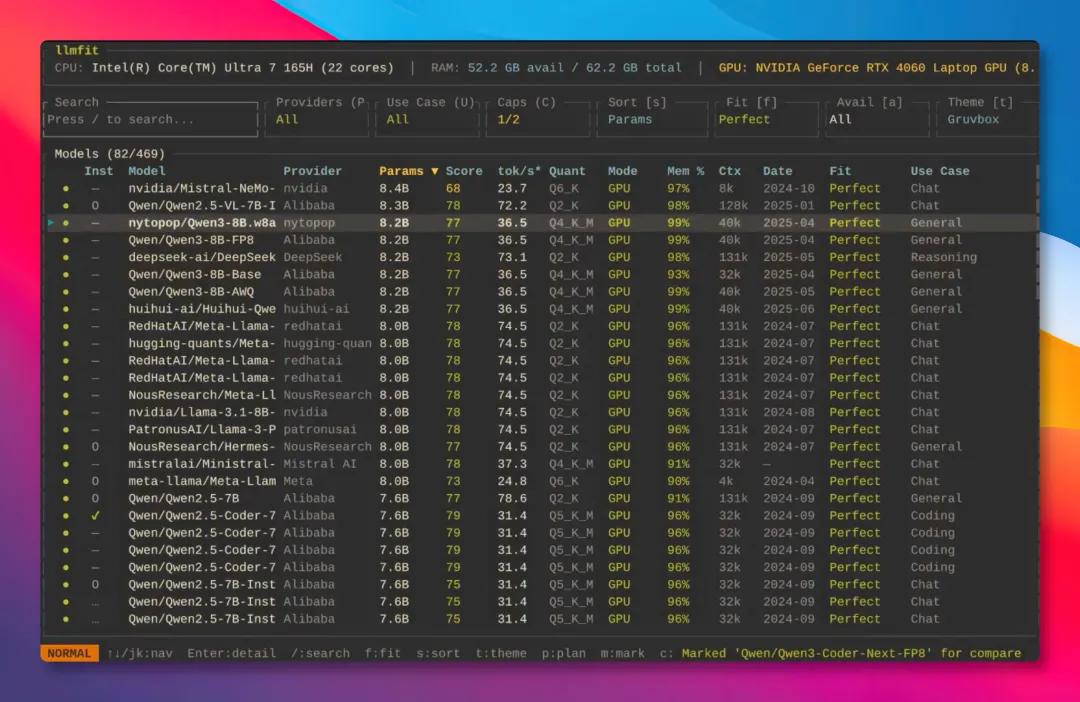
Task: Click the 128k context value
Action: (x=733, y=205)
